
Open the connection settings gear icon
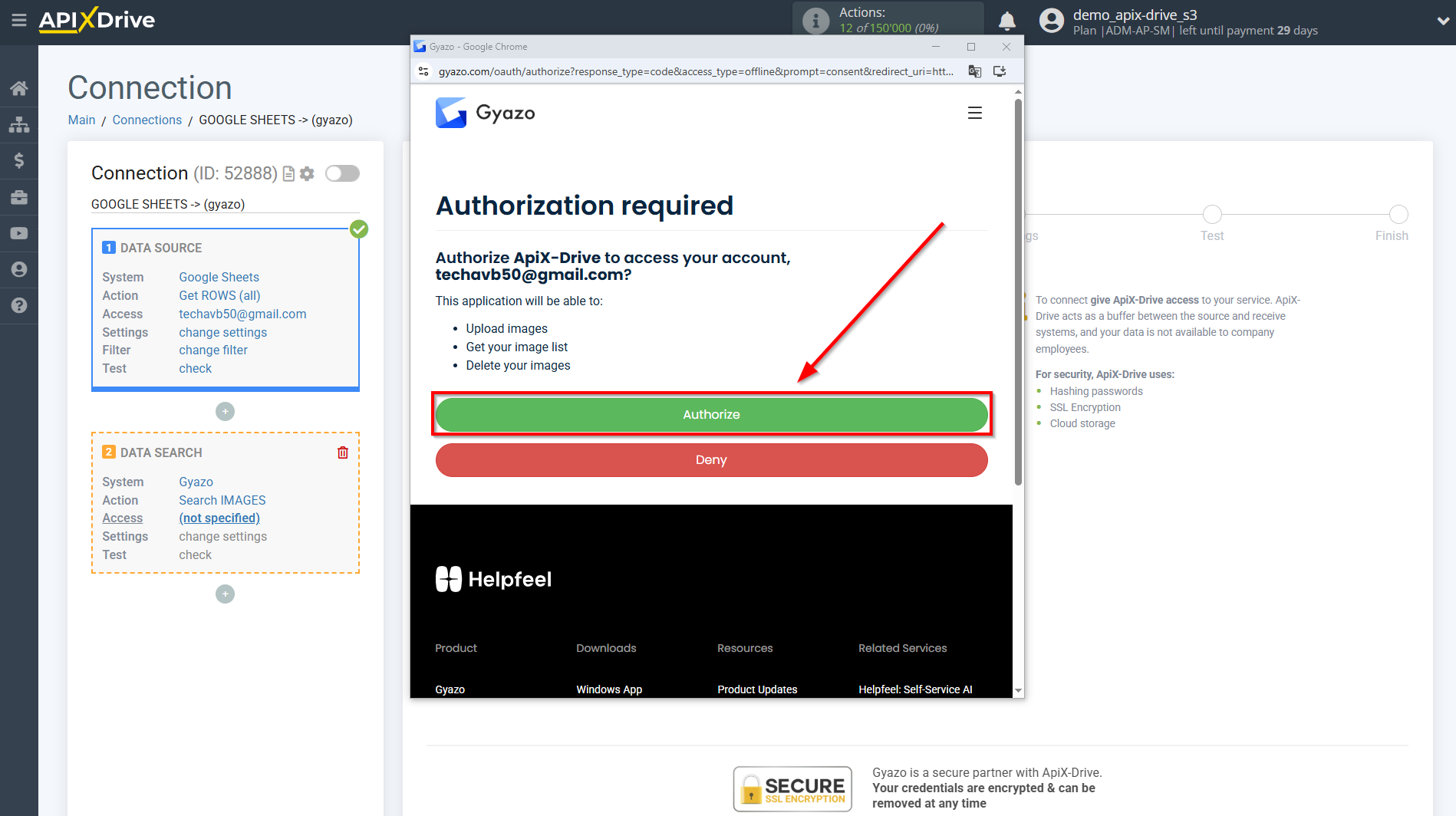(307, 173)
